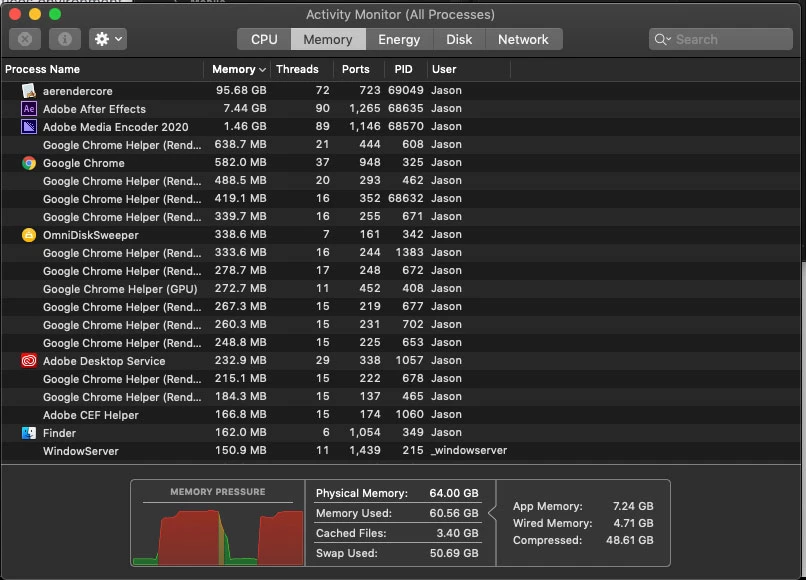Click into the Search field

click(x=721, y=40)
